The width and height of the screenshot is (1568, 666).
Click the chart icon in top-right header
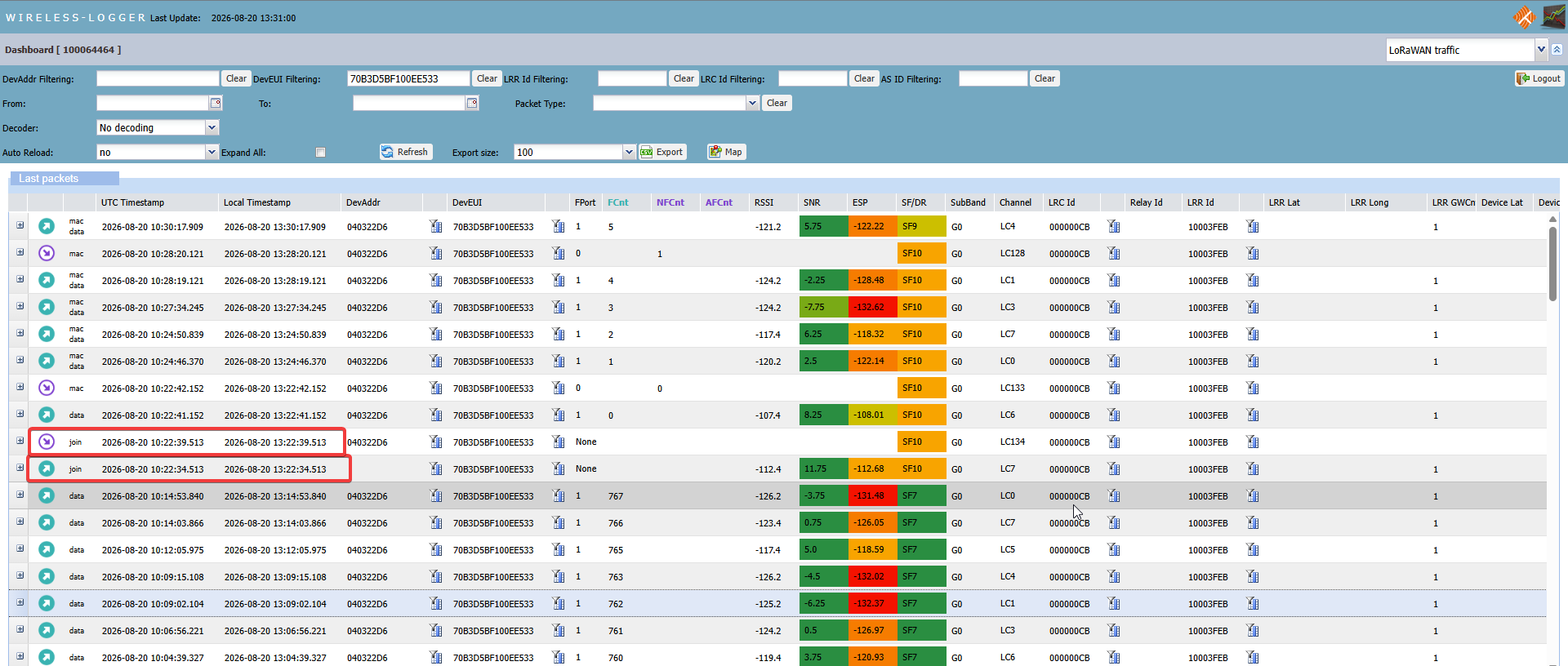[x=1553, y=16]
